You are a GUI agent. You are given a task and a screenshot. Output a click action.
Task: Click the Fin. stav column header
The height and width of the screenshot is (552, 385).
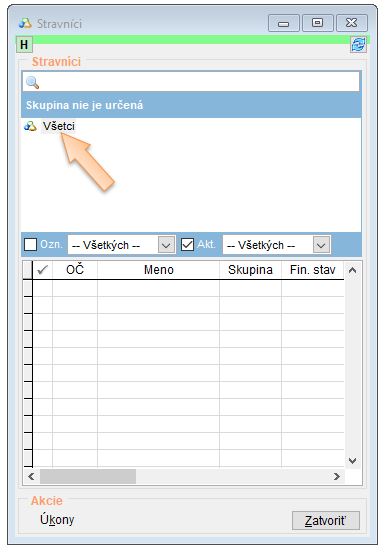(x=313, y=270)
